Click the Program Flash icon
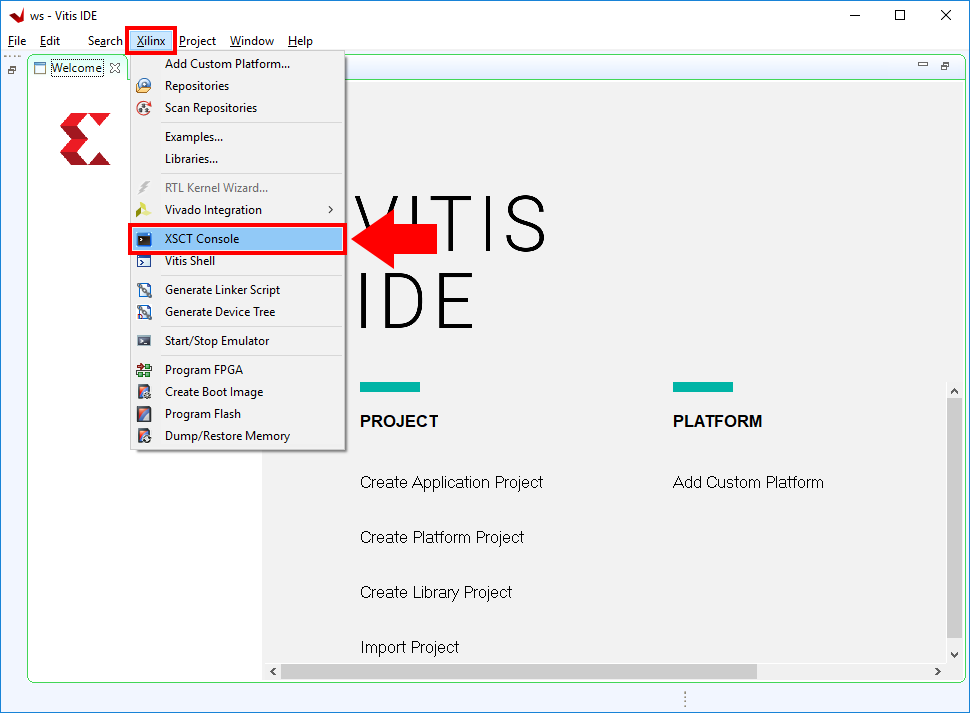970x713 pixels. click(x=144, y=414)
